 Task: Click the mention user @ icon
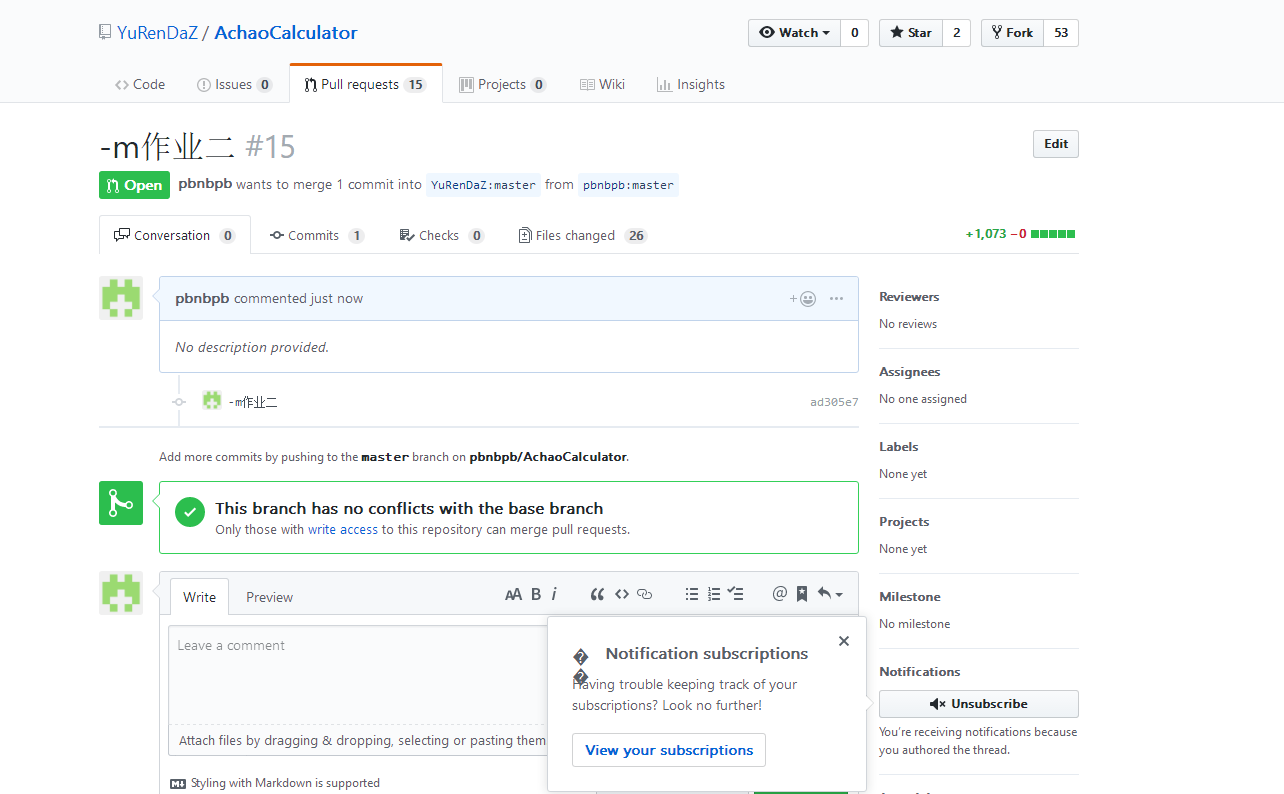pyautogui.click(x=780, y=594)
